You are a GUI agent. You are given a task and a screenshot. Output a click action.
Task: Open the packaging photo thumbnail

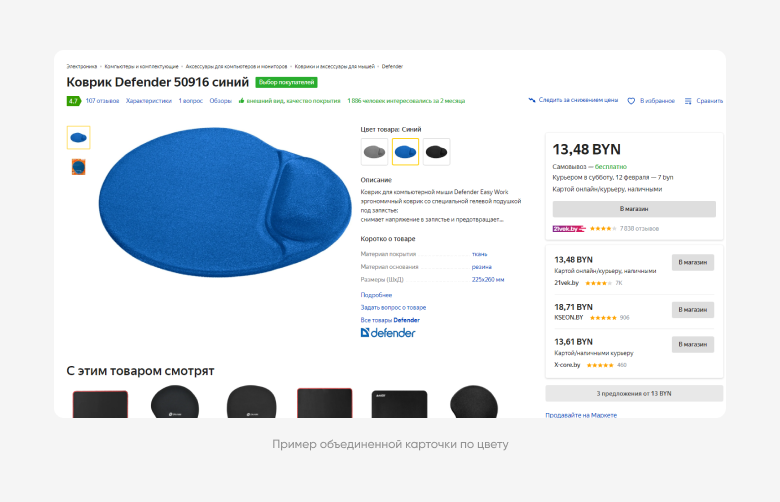(x=79, y=167)
